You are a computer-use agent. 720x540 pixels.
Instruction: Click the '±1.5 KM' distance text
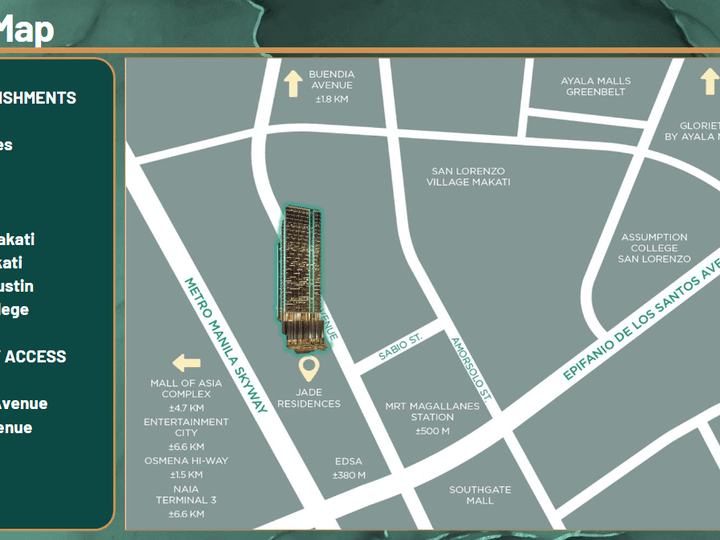click(x=186, y=475)
